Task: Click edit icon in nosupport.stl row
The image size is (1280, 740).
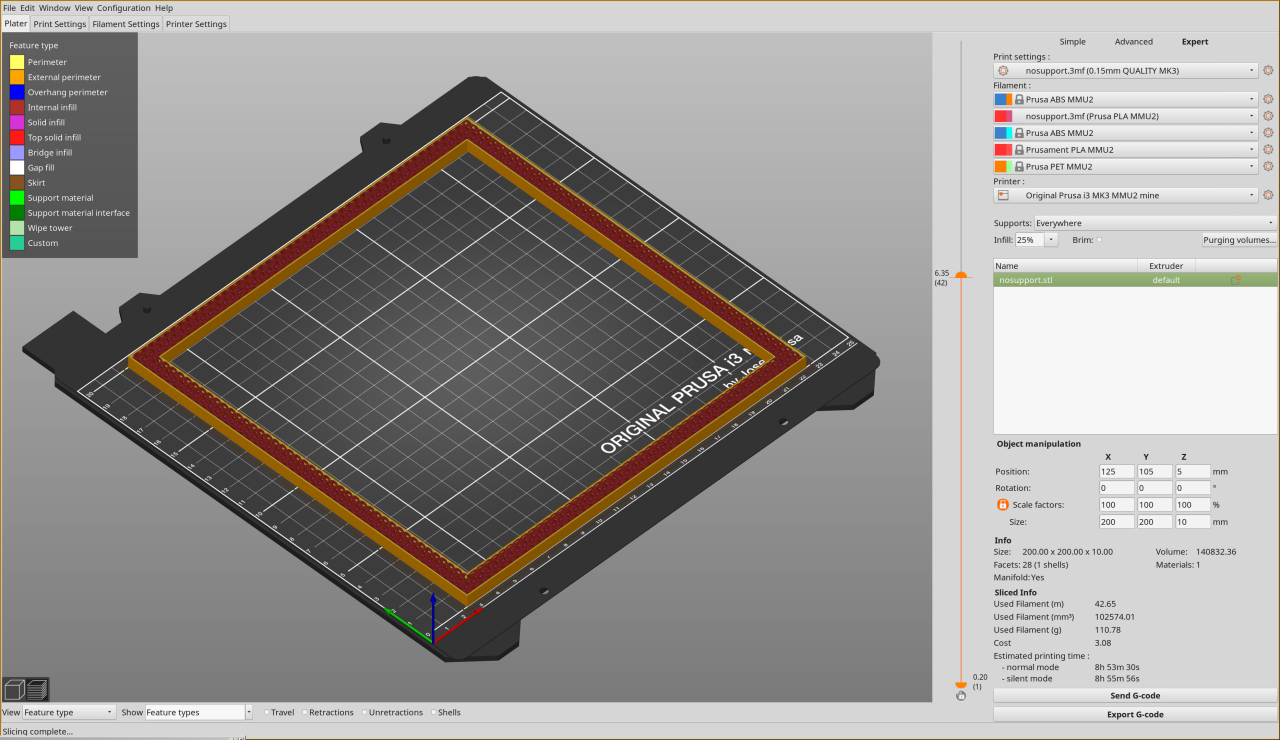Action: [x=1236, y=280]
